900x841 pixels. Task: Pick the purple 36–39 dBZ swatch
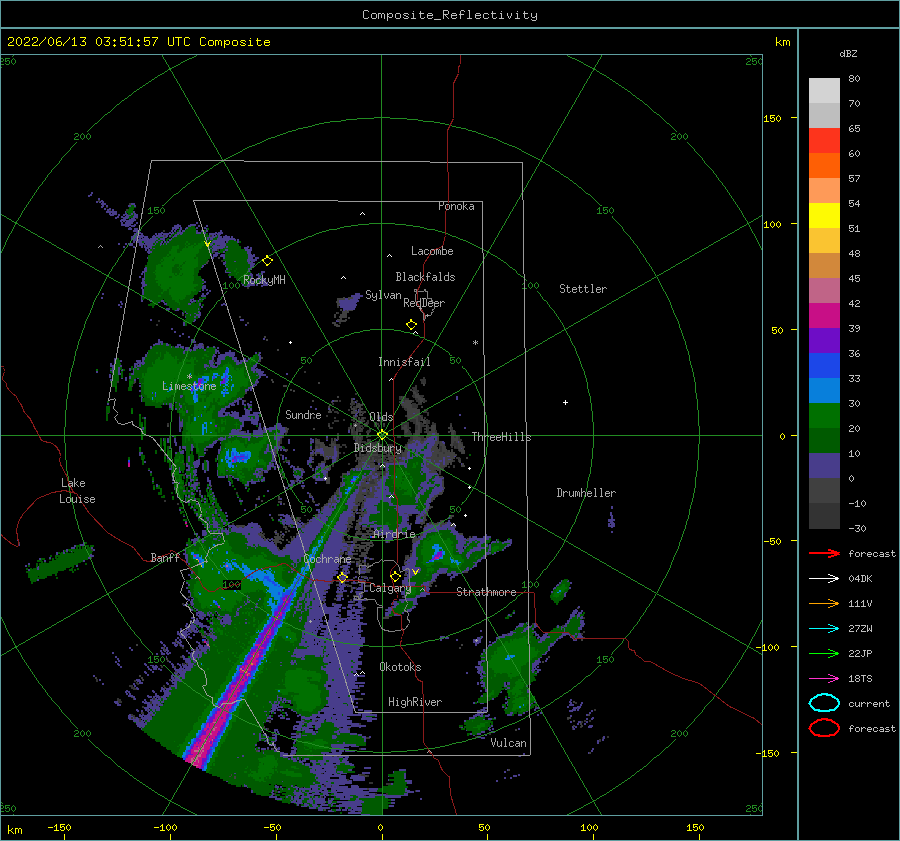(824, 340)
